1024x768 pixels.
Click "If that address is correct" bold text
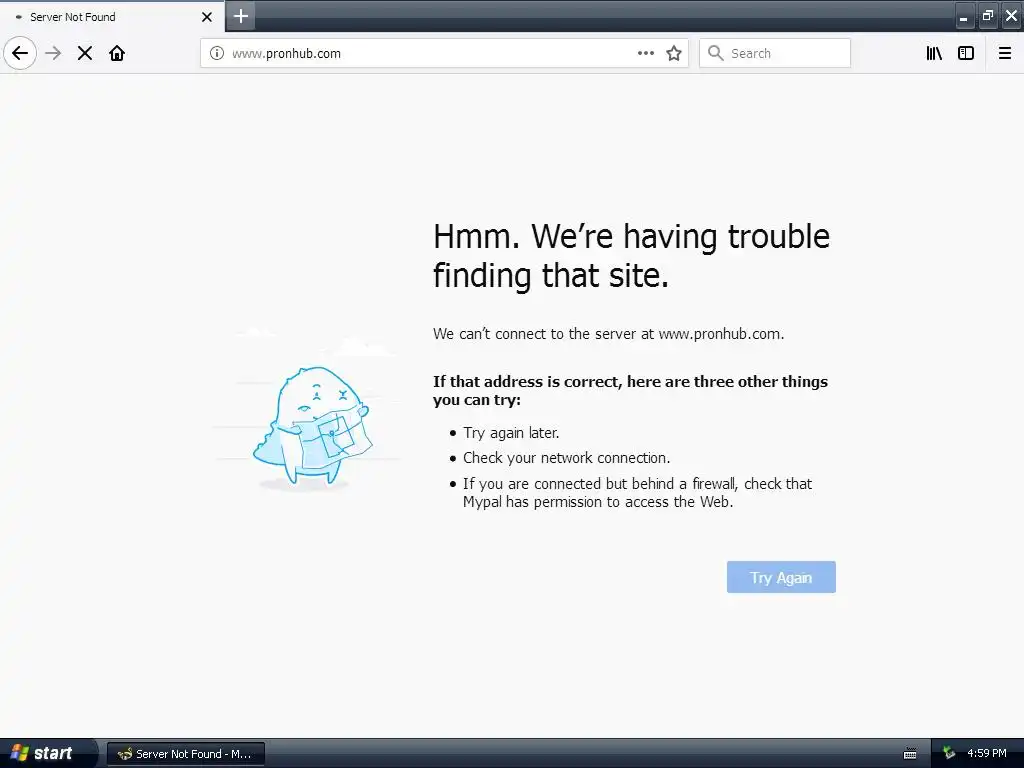click(x=630, y=391)
